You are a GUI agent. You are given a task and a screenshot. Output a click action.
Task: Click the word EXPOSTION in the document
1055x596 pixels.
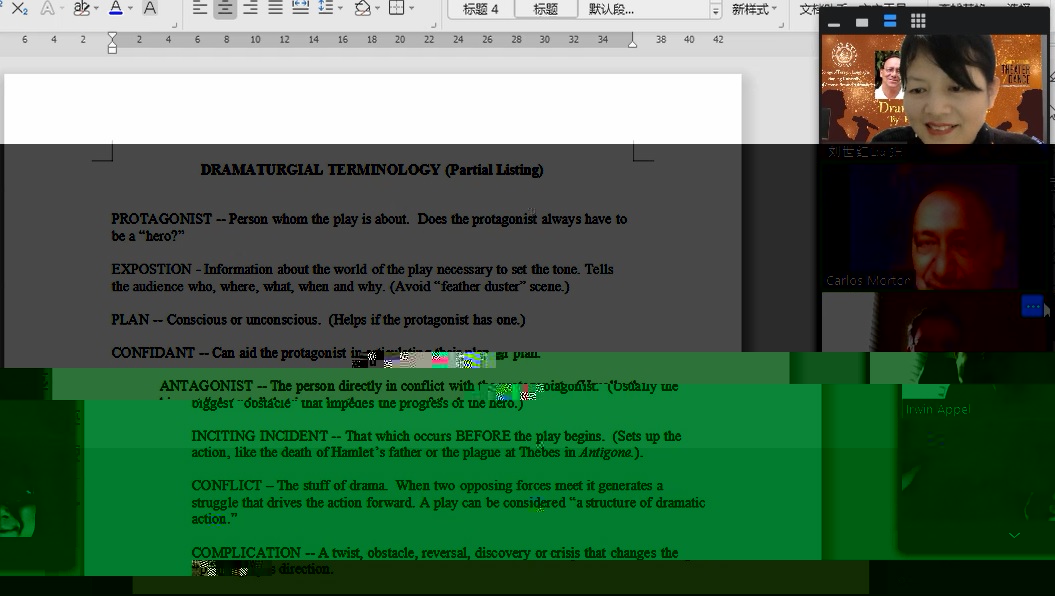coord(151,269)
